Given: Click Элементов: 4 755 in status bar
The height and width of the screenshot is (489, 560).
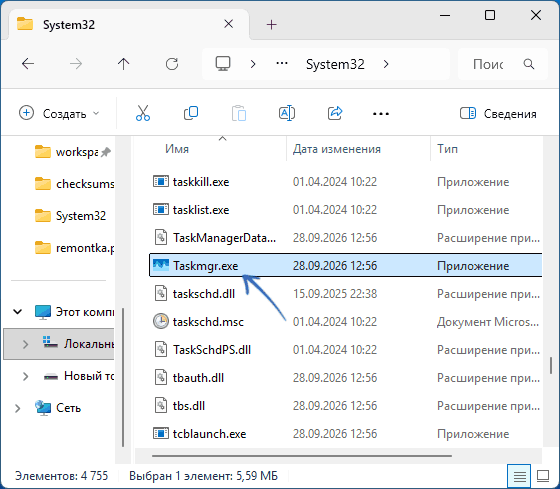Looking at the screenshot, I should point(61,476).
